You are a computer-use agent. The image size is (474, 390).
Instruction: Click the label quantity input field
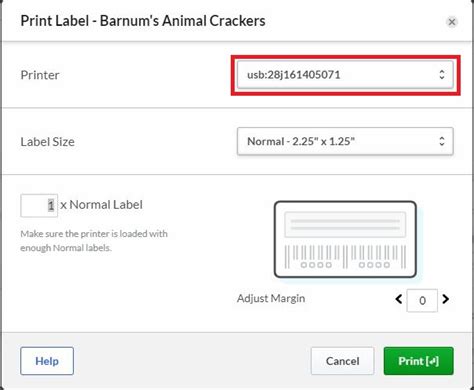(39, 205)
